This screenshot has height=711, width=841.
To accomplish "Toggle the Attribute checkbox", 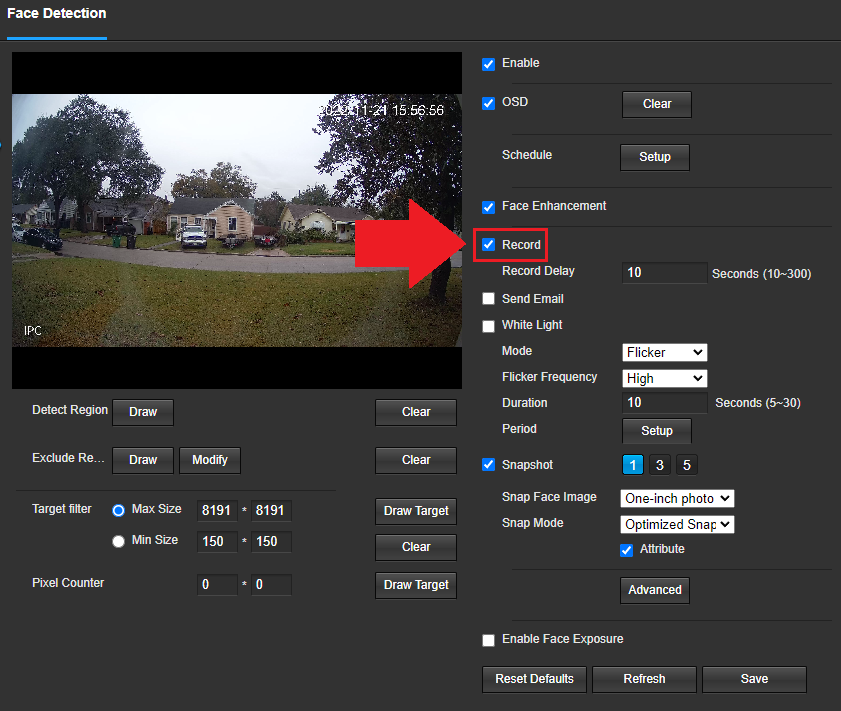I will pos(626,550).
